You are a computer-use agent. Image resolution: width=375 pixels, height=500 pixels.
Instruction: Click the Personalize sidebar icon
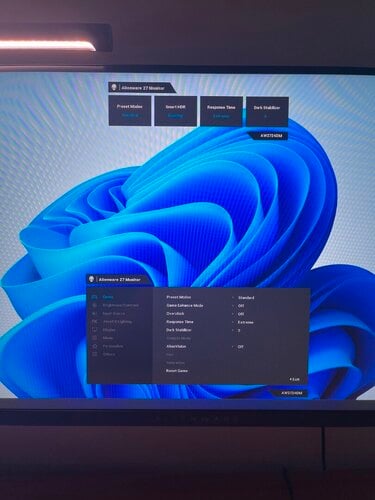pos(95,346)
